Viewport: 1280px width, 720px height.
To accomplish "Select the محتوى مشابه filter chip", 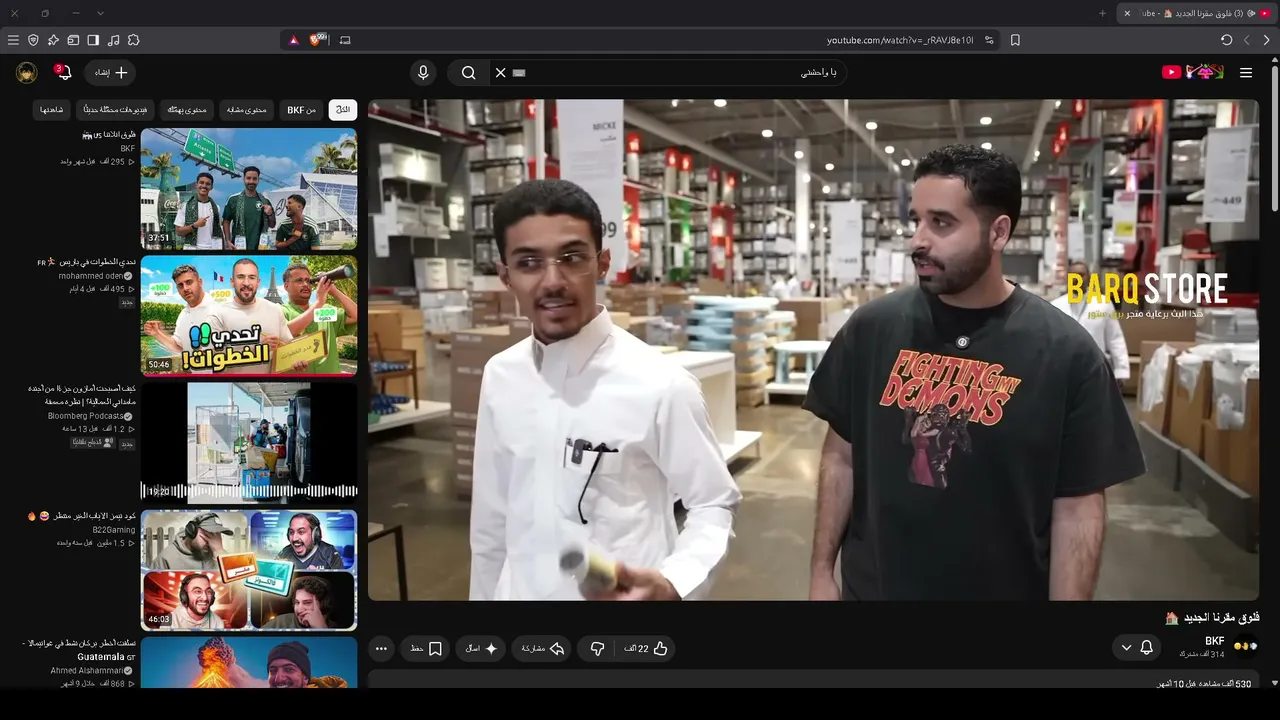I will 247,110.
